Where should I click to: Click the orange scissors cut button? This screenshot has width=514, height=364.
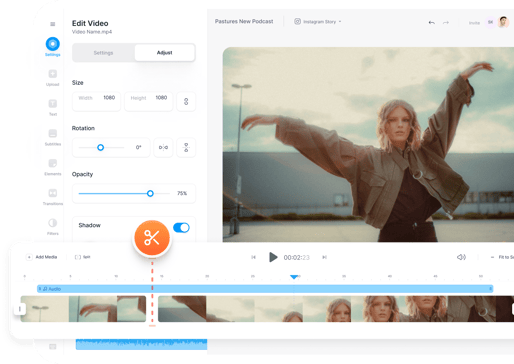pyautogui.click(x=152, y=238)
